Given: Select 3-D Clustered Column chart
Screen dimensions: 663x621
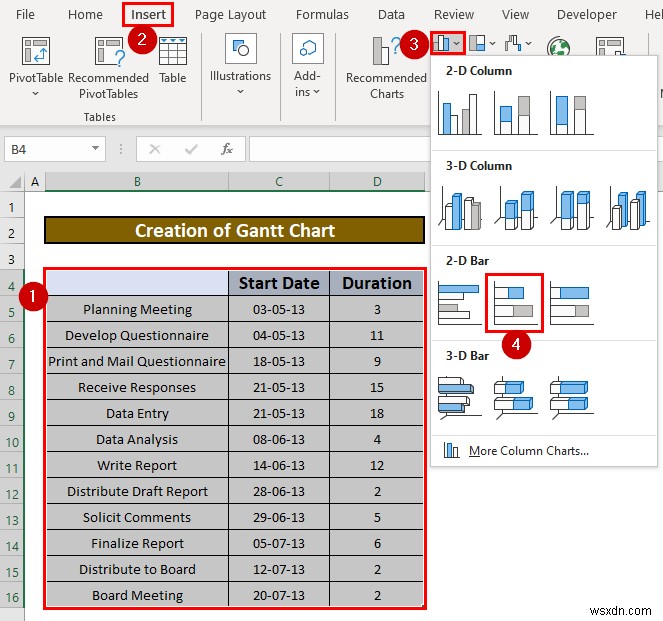Looking at the screenshot, I should click(x=460, y=209).
